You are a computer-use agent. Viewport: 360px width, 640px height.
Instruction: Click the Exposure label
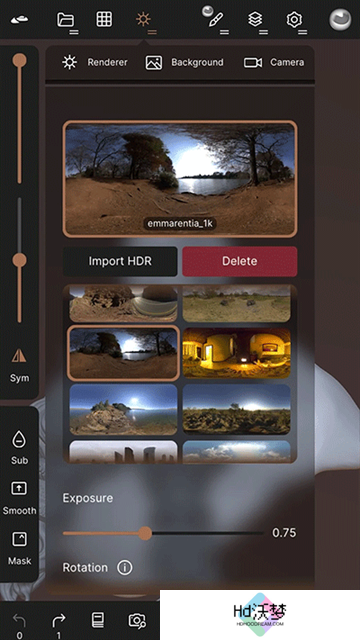tap(88, 498)
